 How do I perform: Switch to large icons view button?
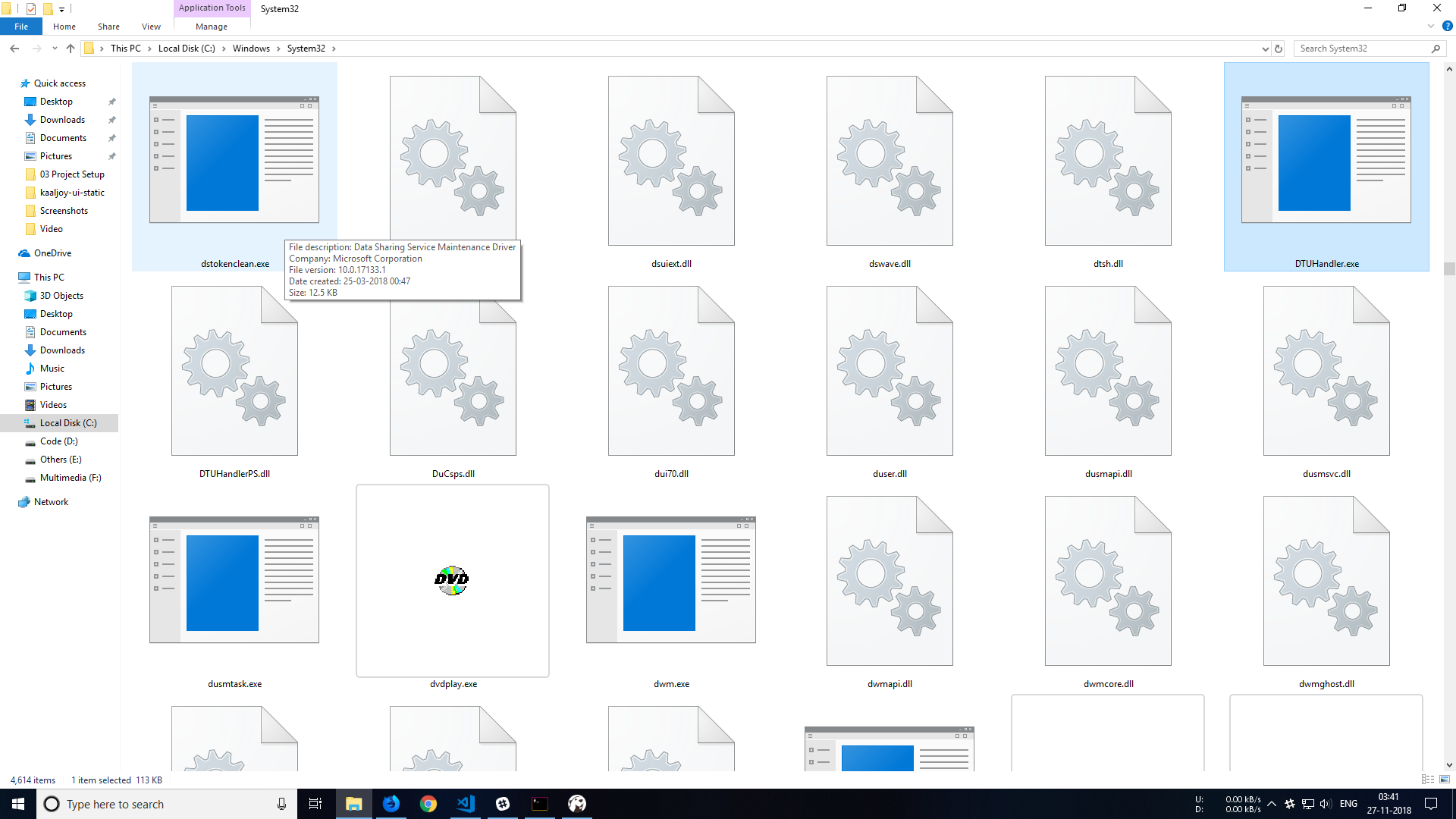(1445, 780)
